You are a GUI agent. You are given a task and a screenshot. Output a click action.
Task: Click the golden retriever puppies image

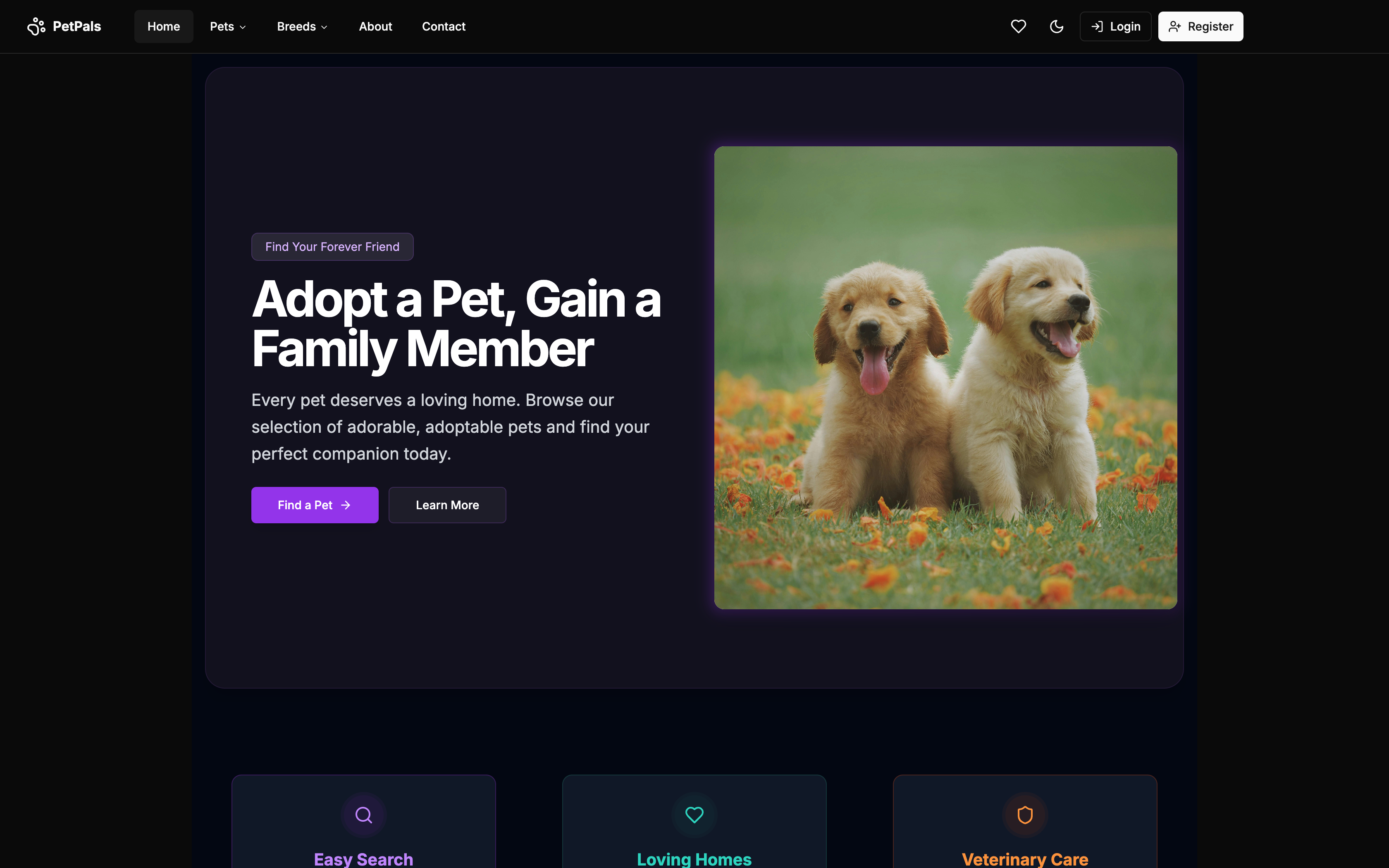tap(945, 378)
